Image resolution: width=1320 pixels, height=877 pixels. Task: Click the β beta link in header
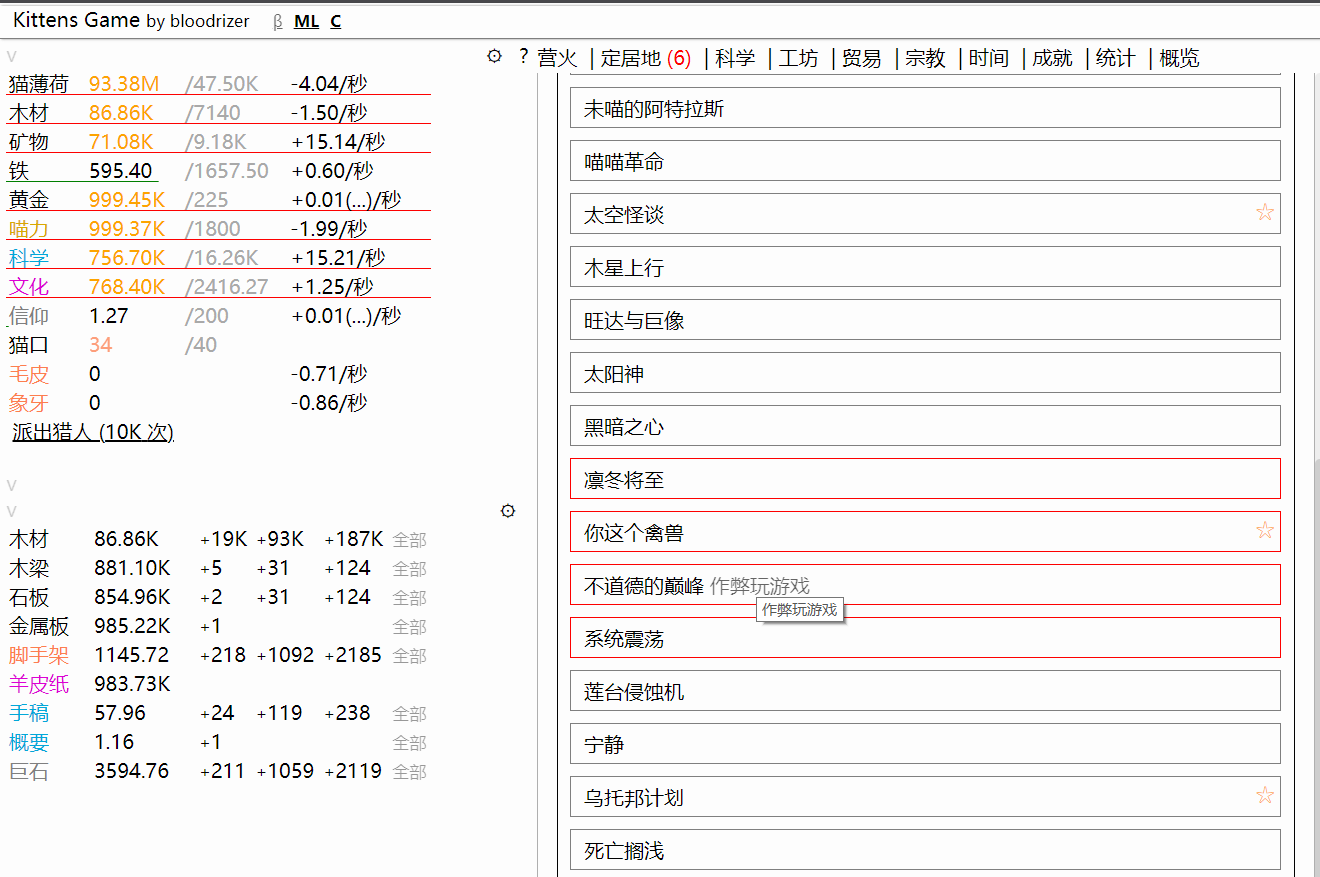[x=278, y=21]
